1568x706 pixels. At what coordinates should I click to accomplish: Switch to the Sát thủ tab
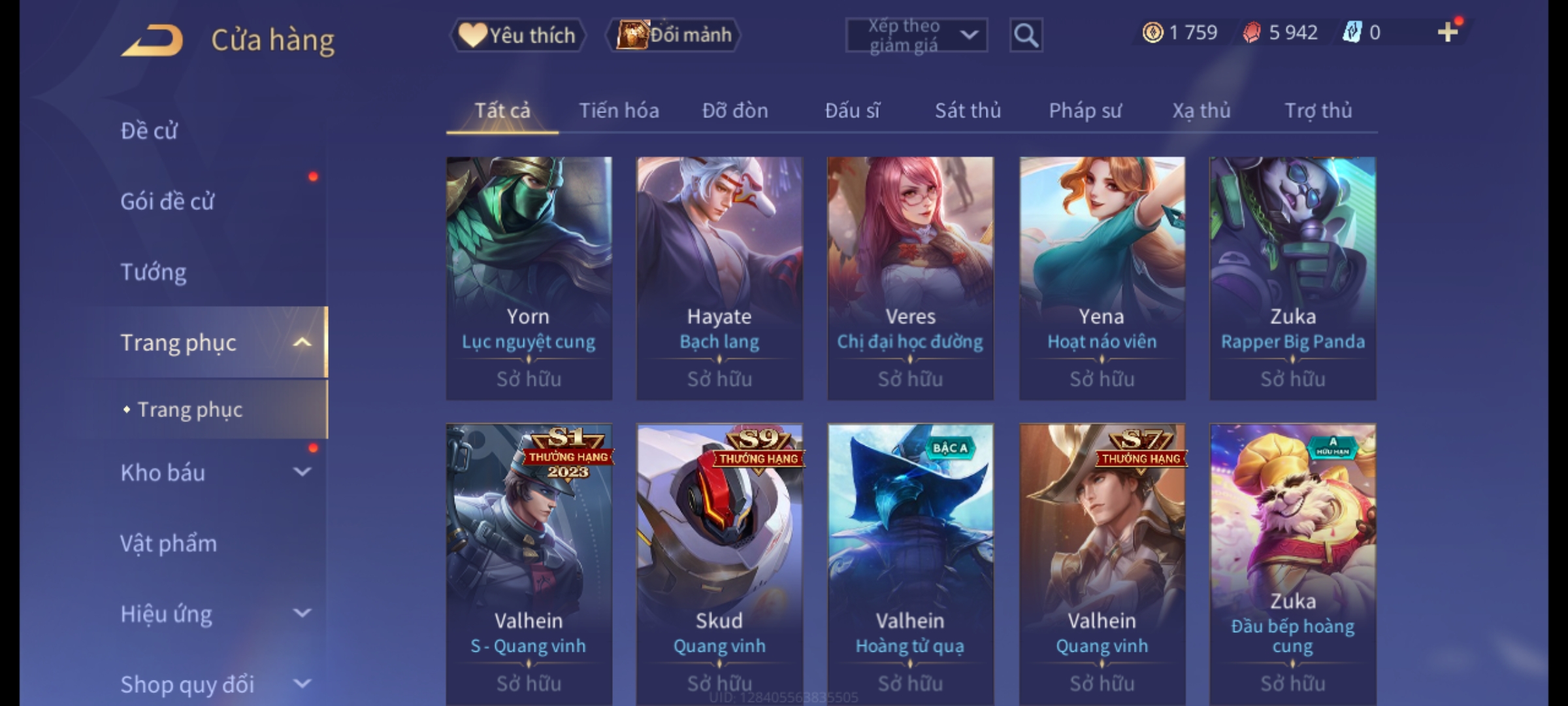coord(968,110)
